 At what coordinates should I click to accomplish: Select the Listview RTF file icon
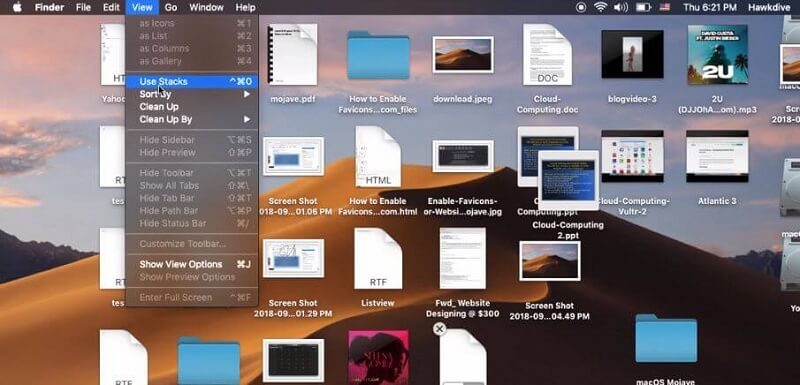click(378, 259)
